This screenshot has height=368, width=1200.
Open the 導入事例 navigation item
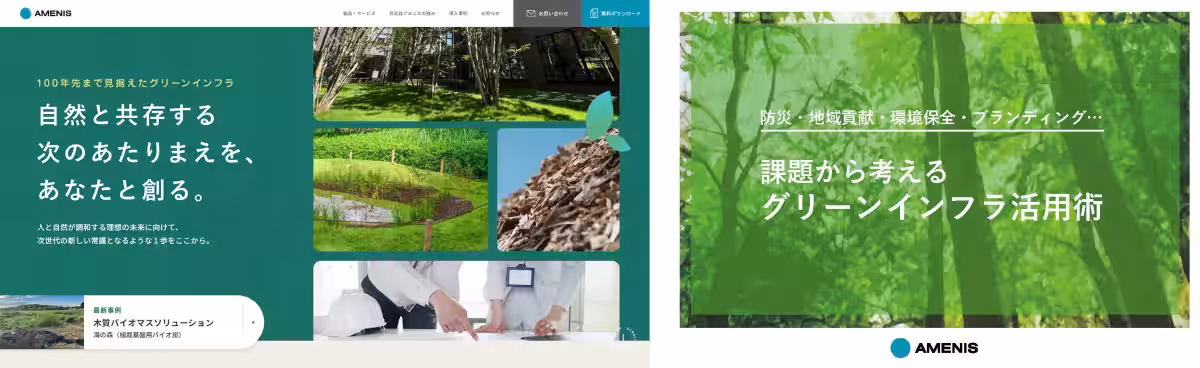point(459,14)
